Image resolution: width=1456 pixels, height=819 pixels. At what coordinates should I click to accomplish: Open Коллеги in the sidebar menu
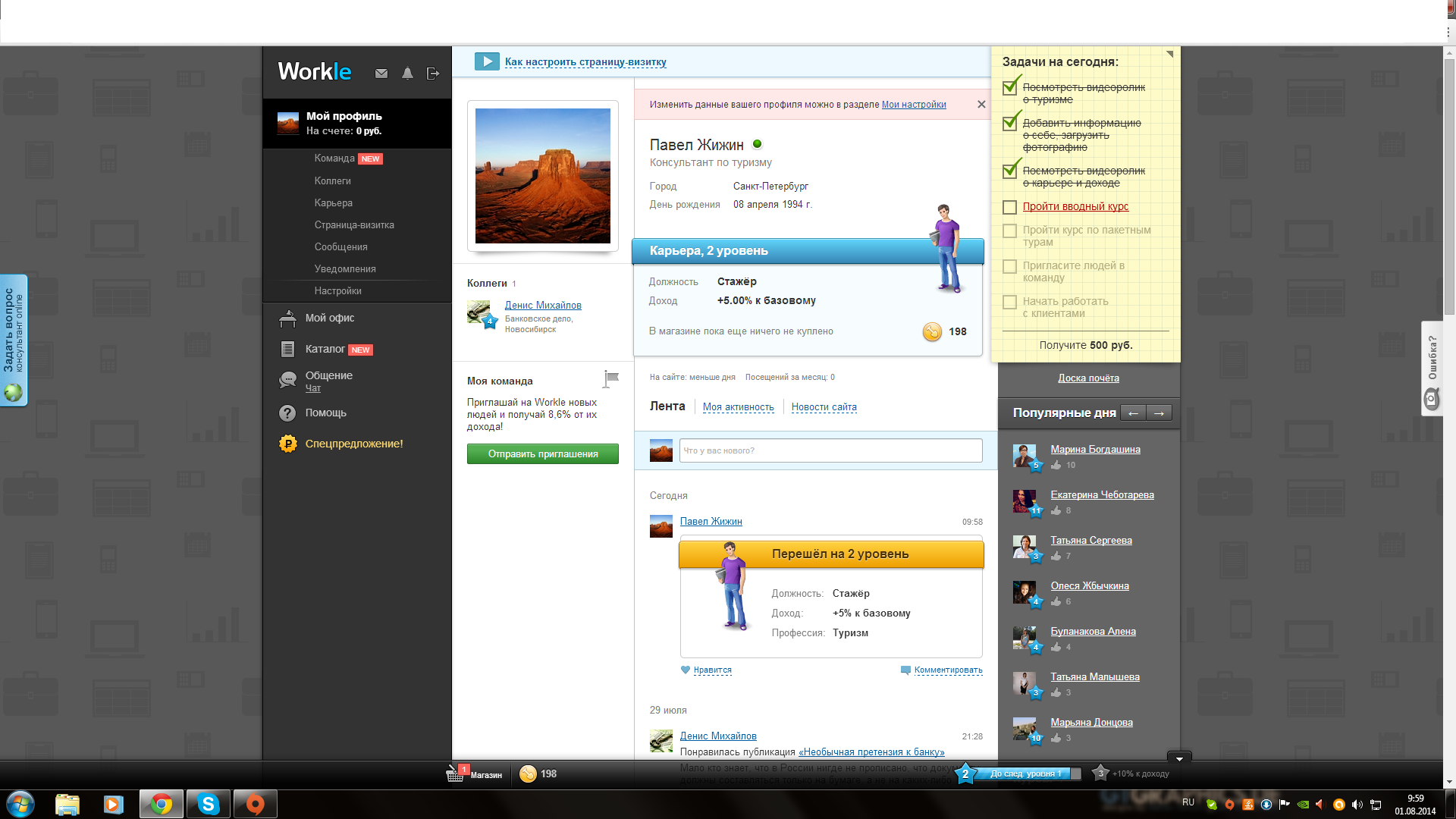point(333,181)
